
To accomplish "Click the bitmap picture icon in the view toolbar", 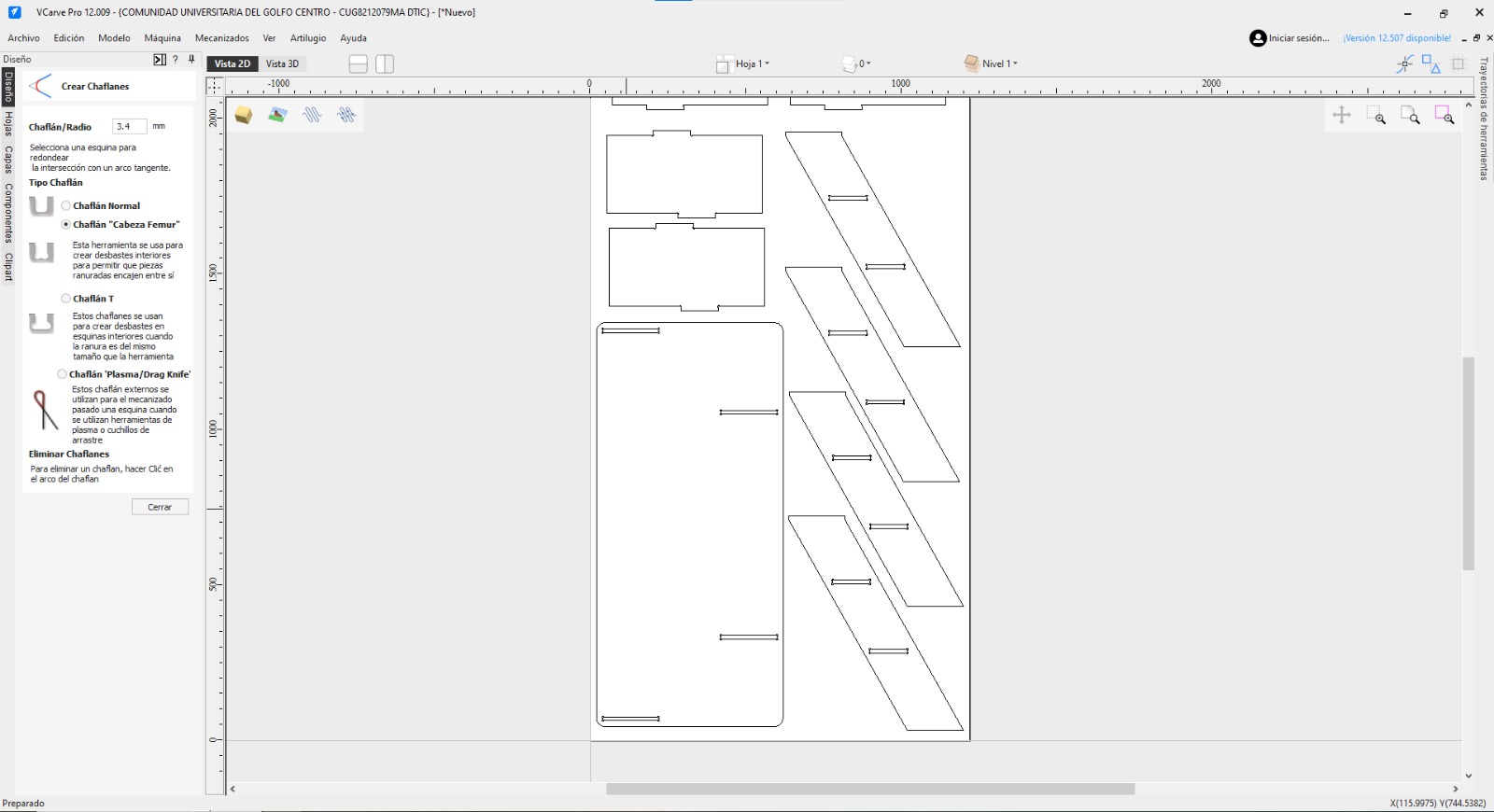I will 277,115.
